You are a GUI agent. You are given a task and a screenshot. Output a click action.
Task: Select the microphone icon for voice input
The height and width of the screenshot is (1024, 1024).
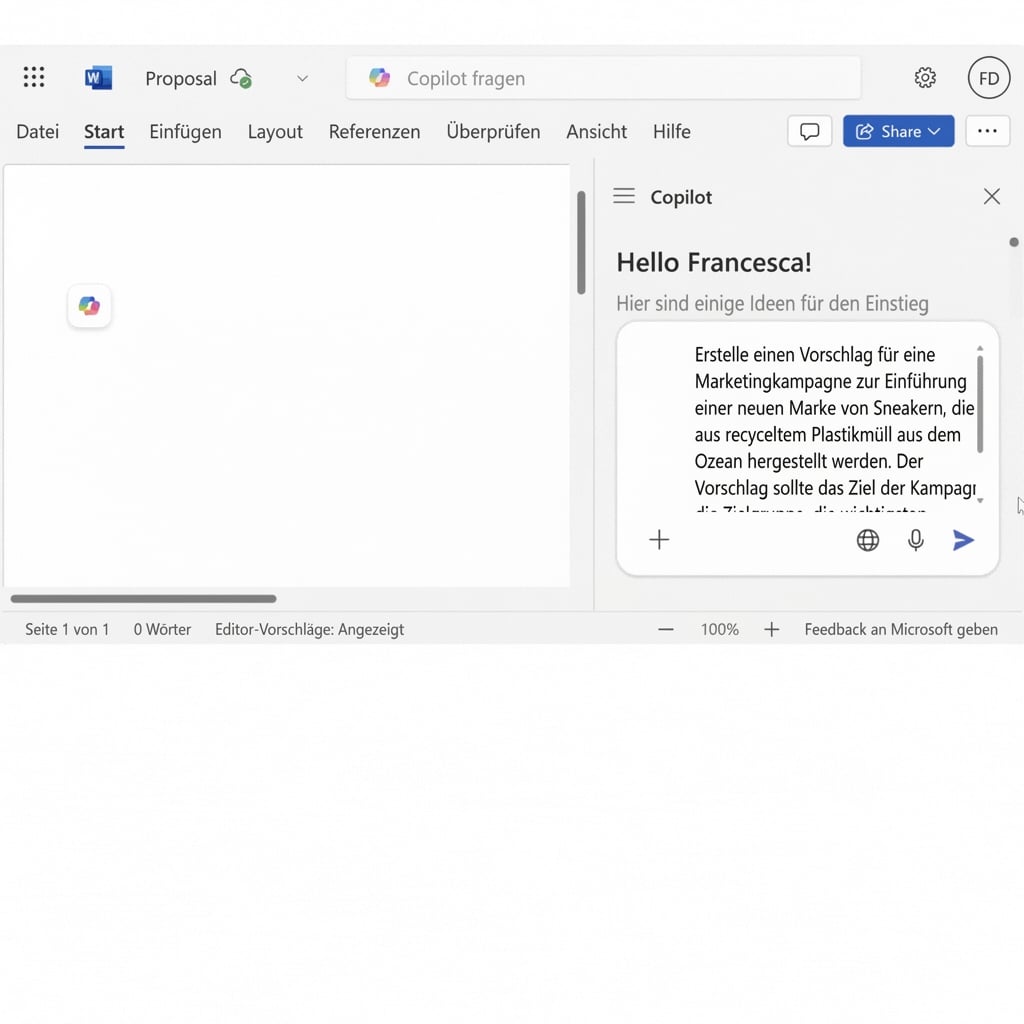coord(915,540)
